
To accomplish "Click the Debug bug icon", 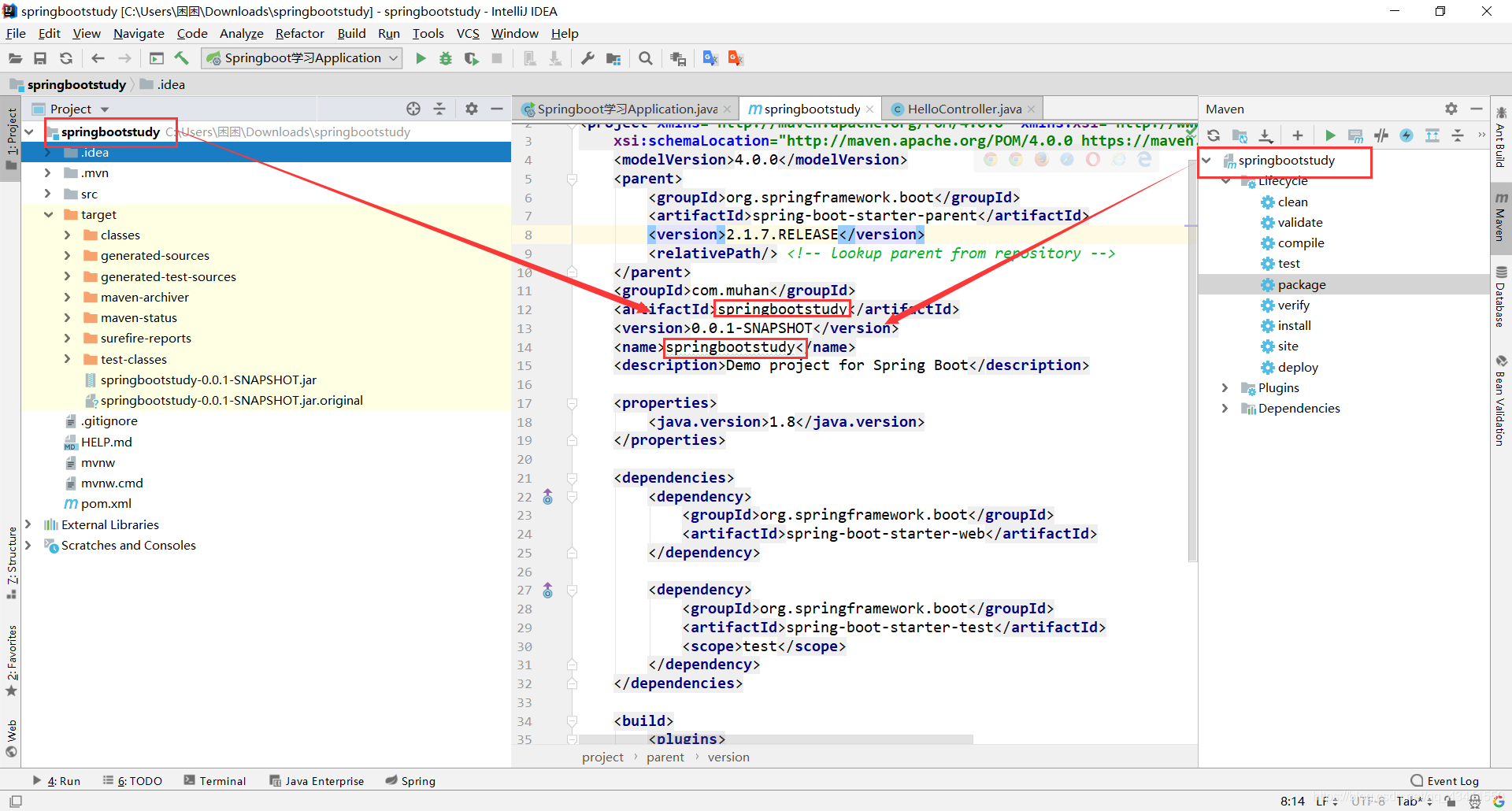I will 446,58.
